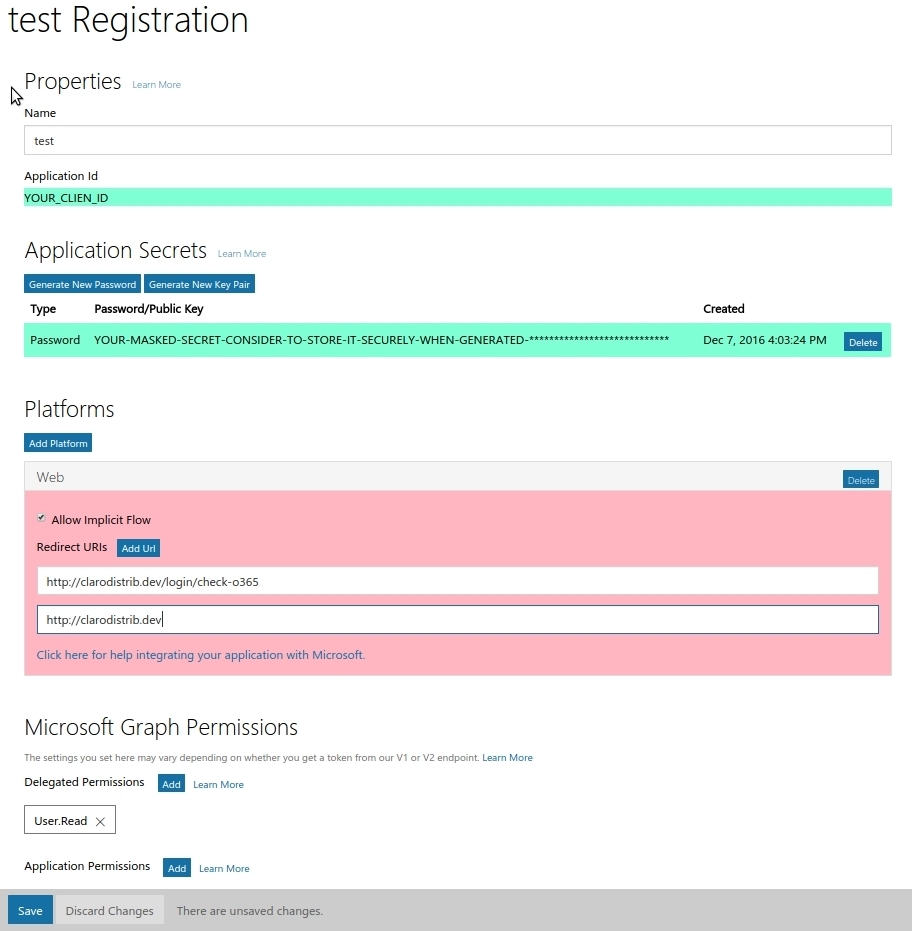The image size is (912, 931).
Task: Add a Delegated Permission
Action: pos(171,784)
